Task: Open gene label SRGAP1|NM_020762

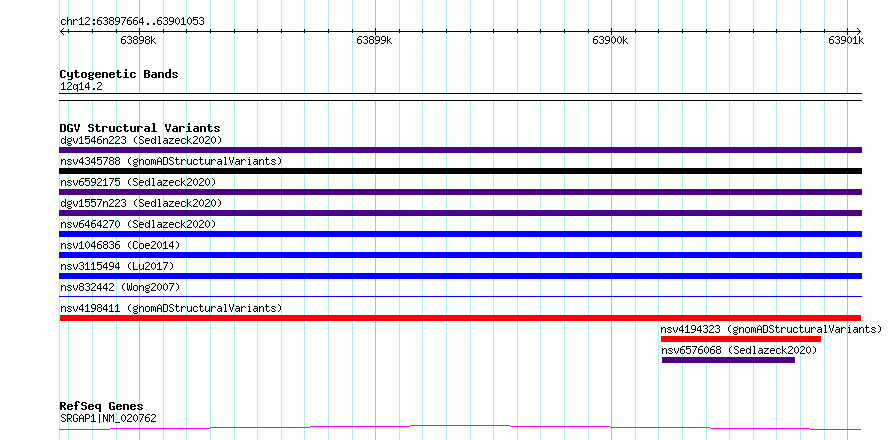Action: (108, 419)
